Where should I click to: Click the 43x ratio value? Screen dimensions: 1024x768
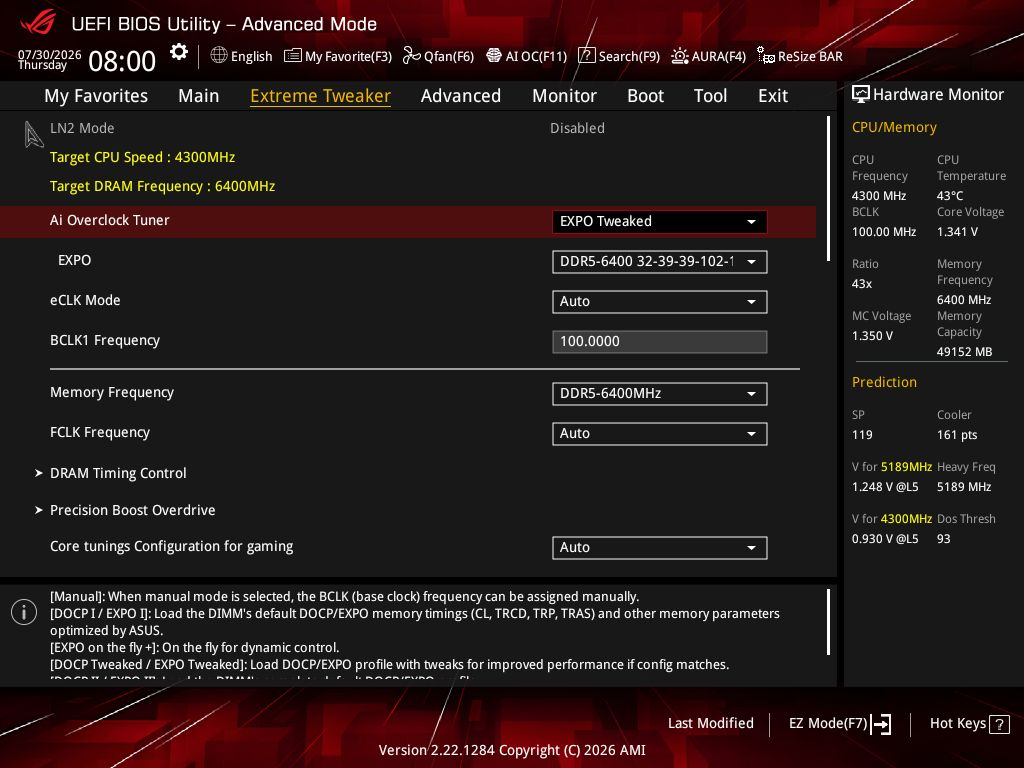tap(862, 283)
